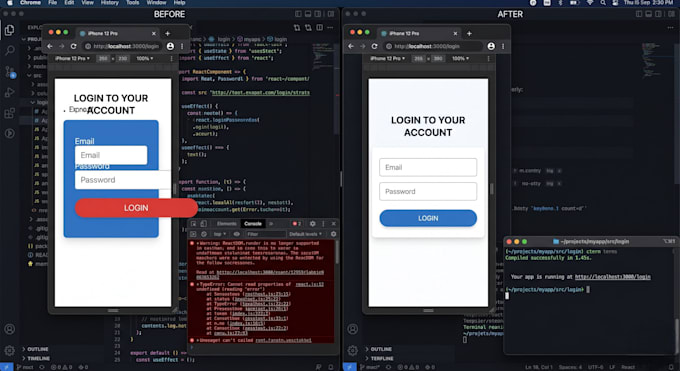Screen dimensions: 680x371
Task: Open the console settings gear
Action: (x=333, y=234)
